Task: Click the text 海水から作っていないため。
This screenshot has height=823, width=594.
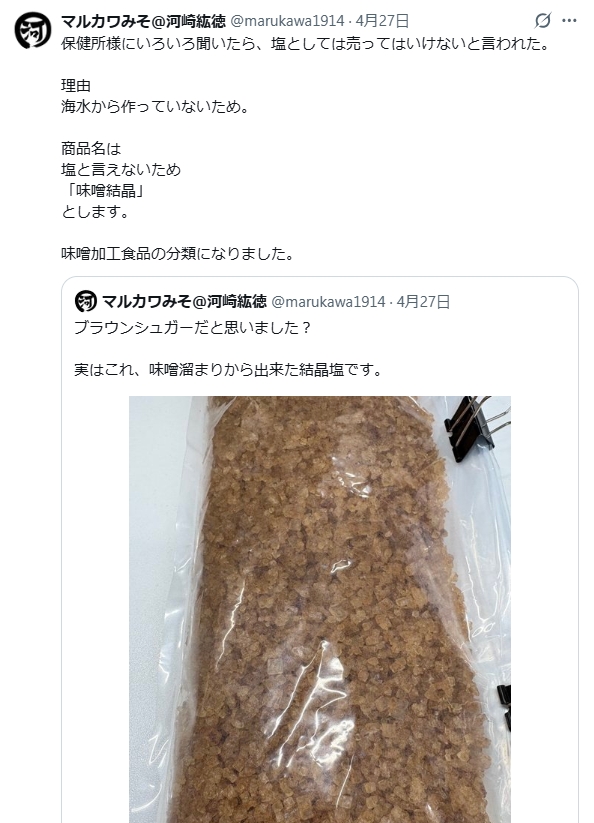Action: click(155, 107)
